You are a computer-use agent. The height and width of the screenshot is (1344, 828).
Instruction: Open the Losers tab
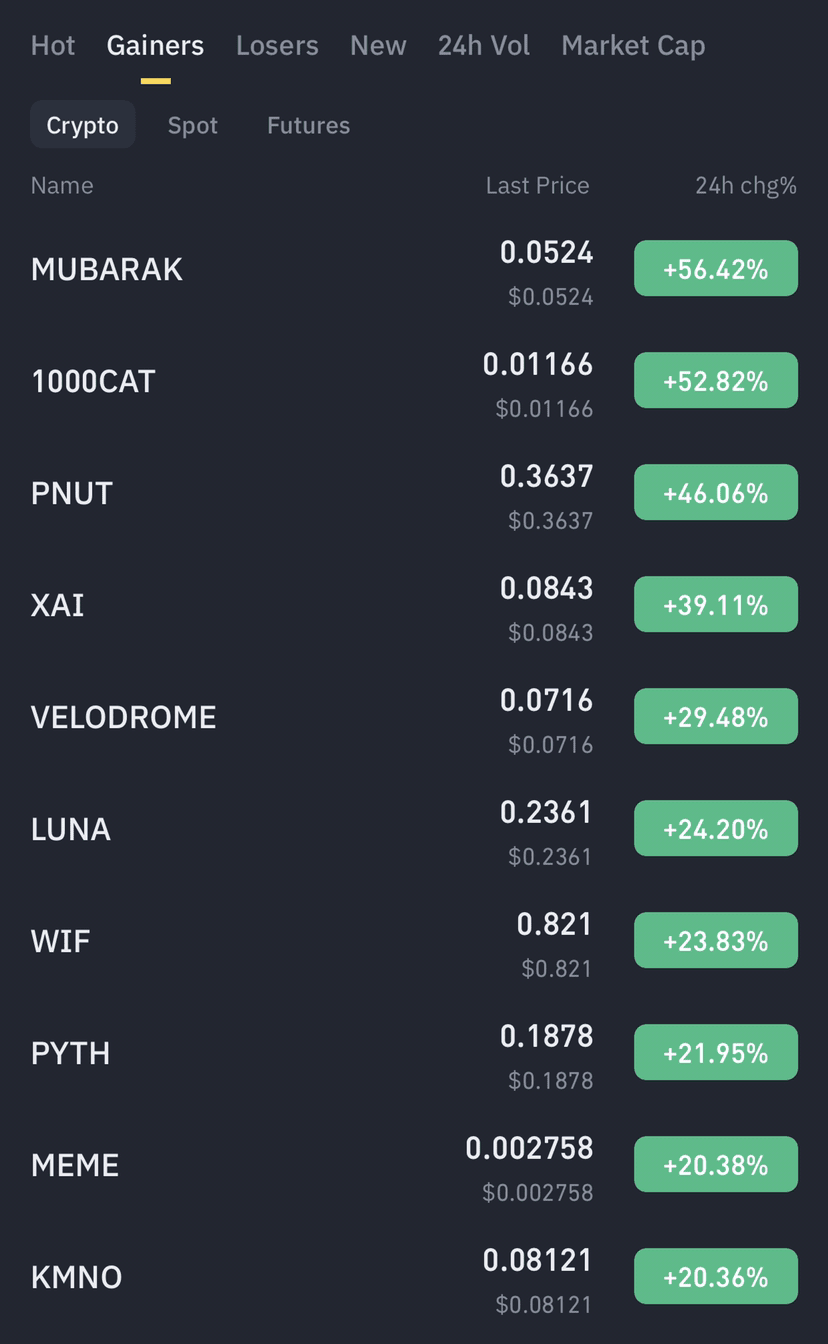pos(277,45)
